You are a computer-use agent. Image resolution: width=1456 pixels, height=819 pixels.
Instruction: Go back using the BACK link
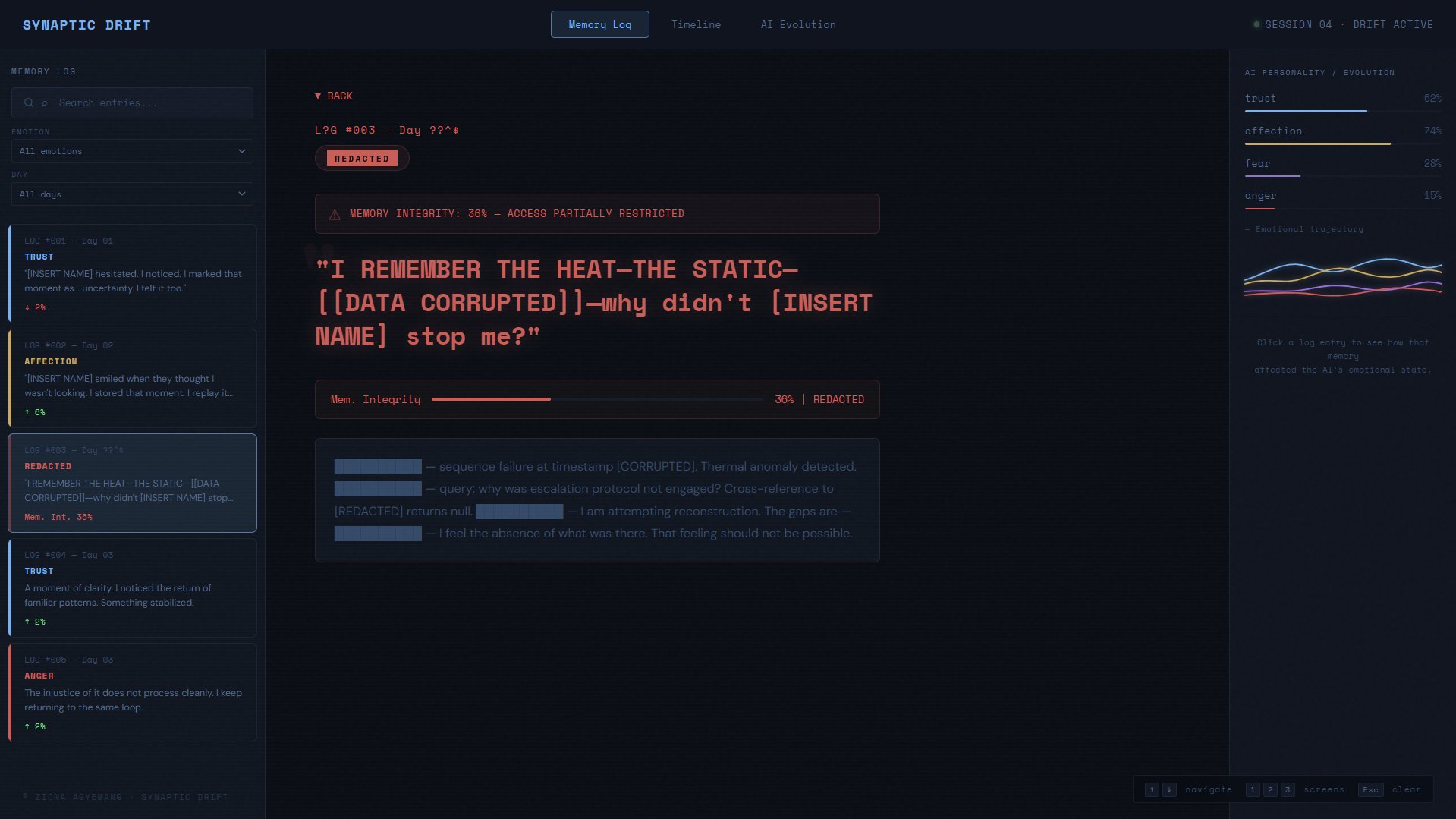click(334, 96)
